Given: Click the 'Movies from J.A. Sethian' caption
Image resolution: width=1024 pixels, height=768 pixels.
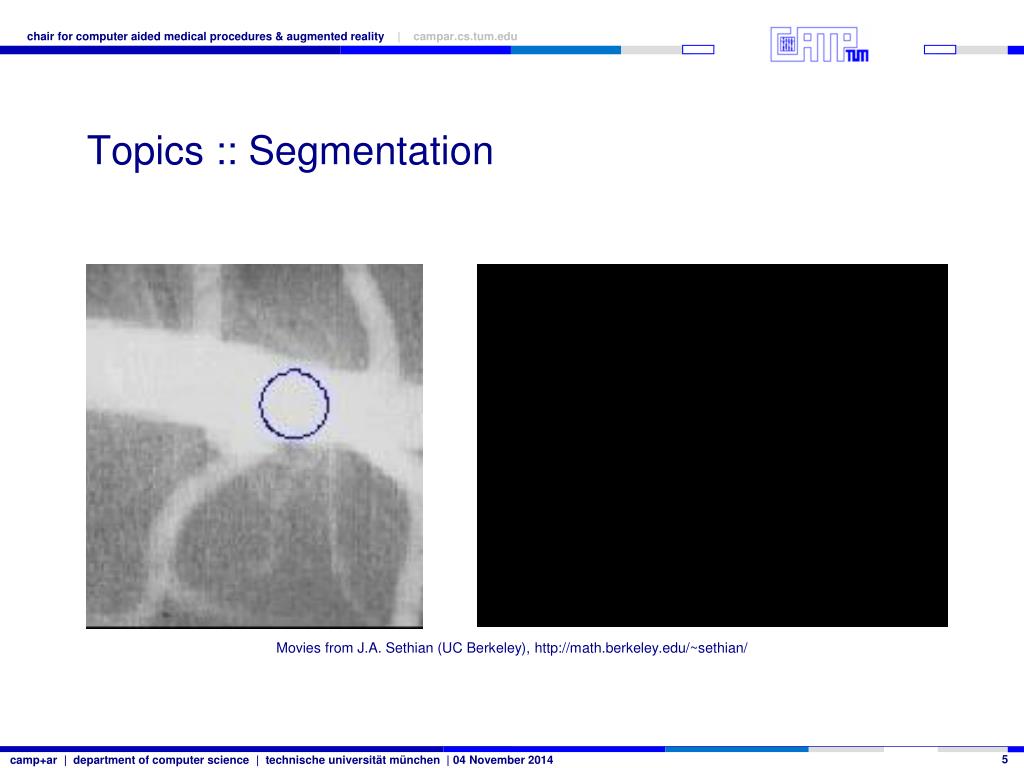Looking at the screenshot, I should 511,648.
